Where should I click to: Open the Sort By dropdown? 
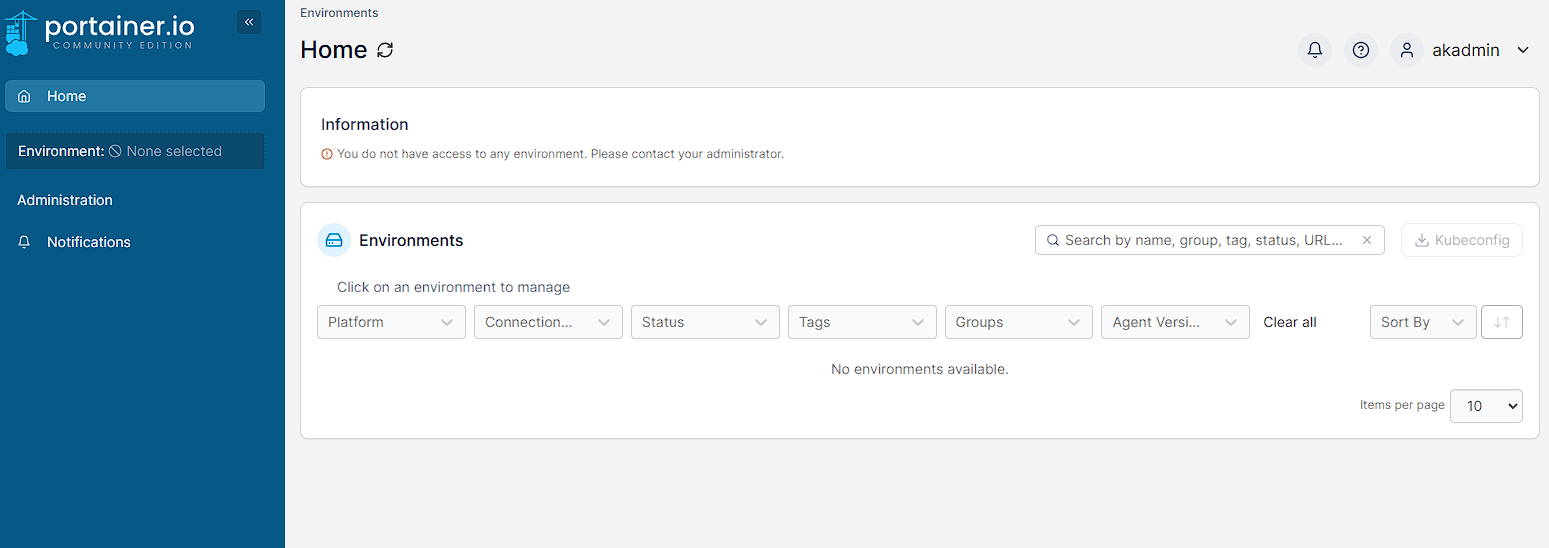(x=1423, y=322)
